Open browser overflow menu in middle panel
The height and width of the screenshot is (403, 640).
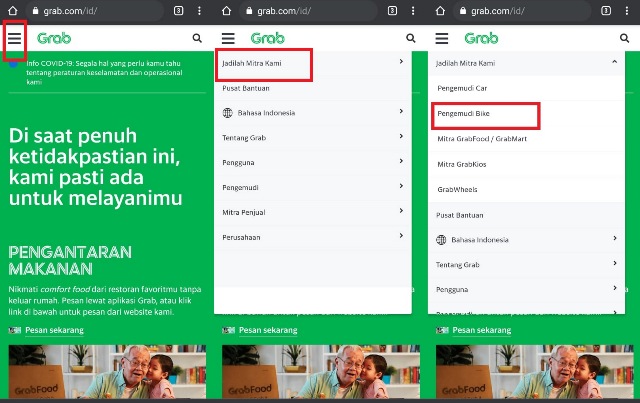point(413,11)
